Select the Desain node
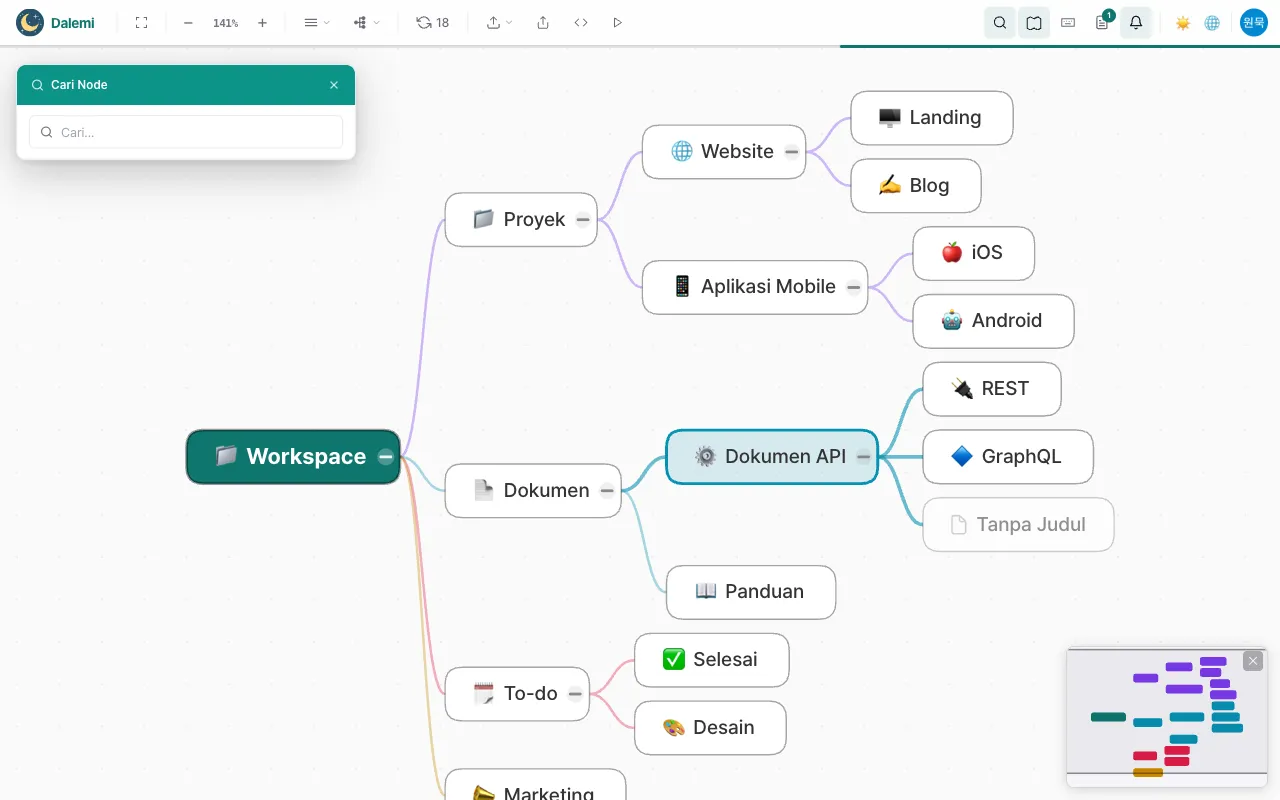 point(710,728)
